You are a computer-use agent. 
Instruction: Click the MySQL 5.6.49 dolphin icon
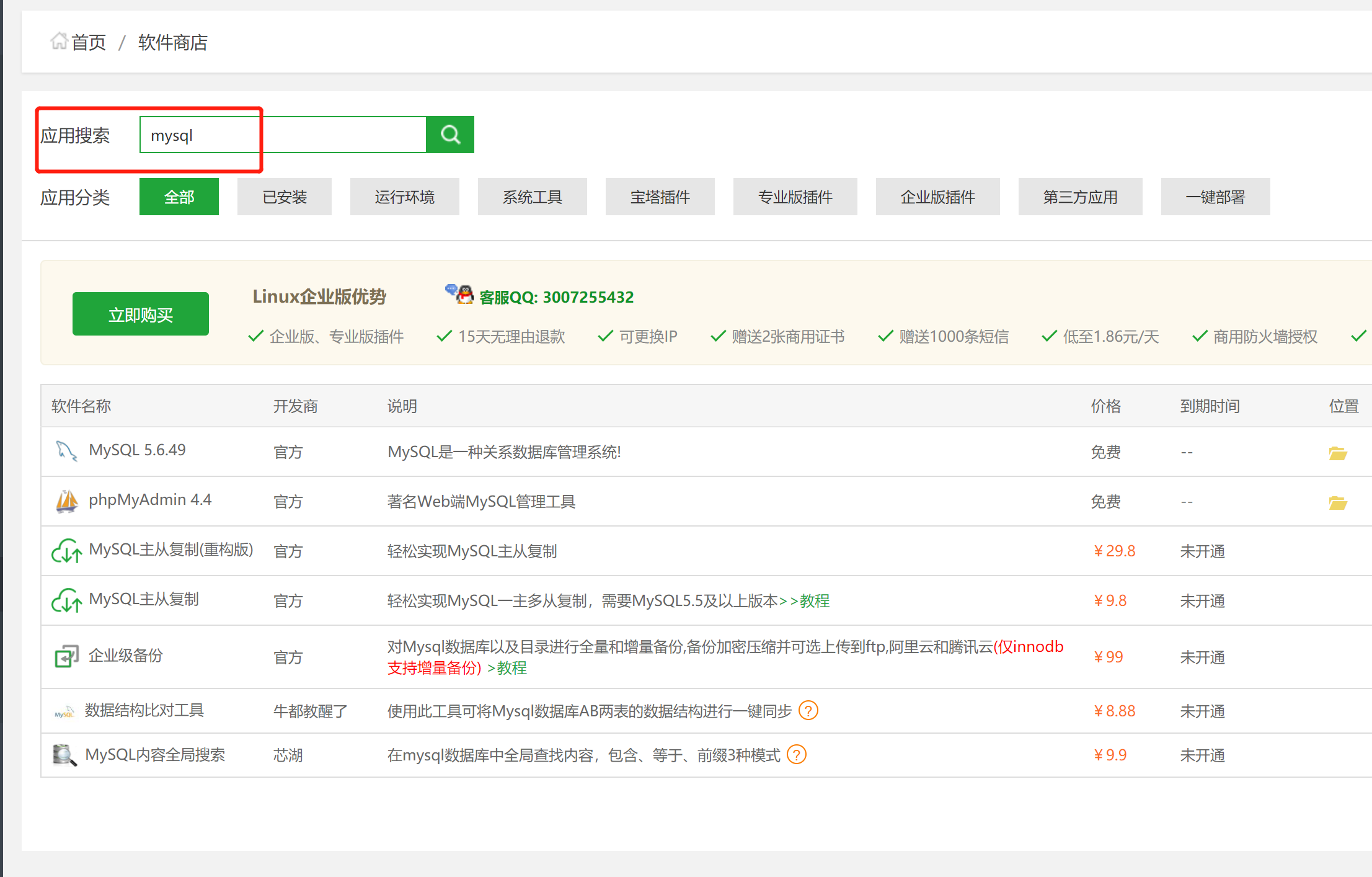pos(66,451)
